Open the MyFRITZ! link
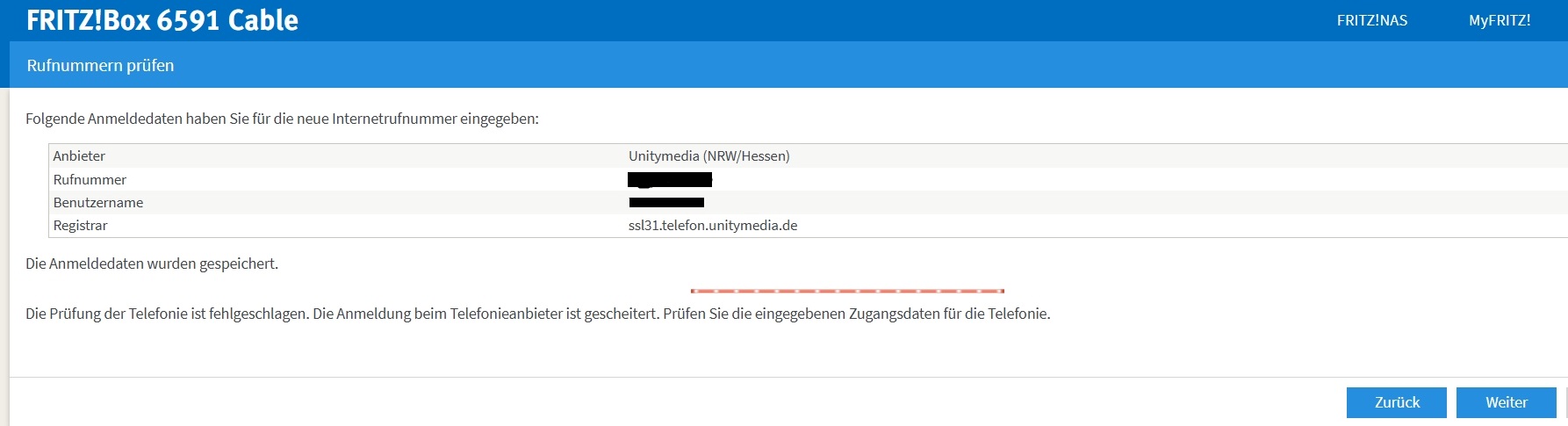Image resolution: width=1568 pixels, height=426 pixels. coord(1500,20)
